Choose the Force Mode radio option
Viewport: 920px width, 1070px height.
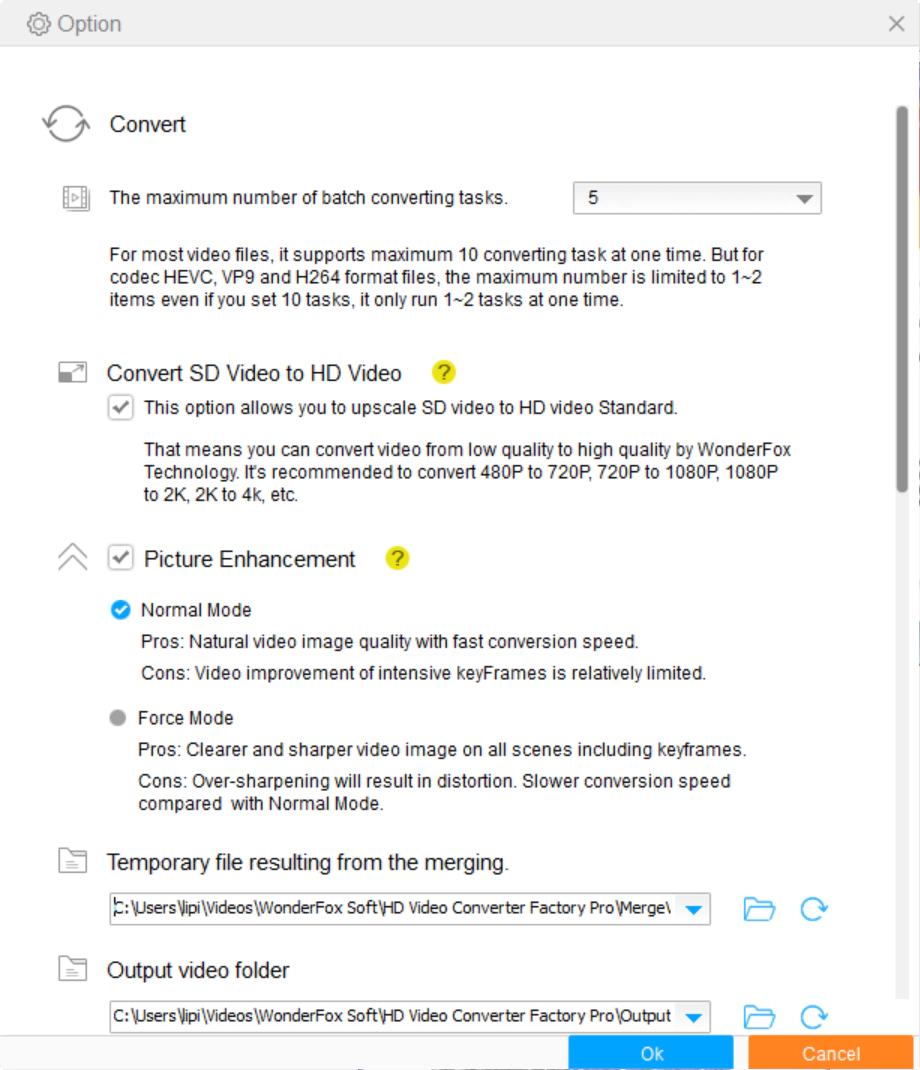pyautogui.click(x=118, y=718)
